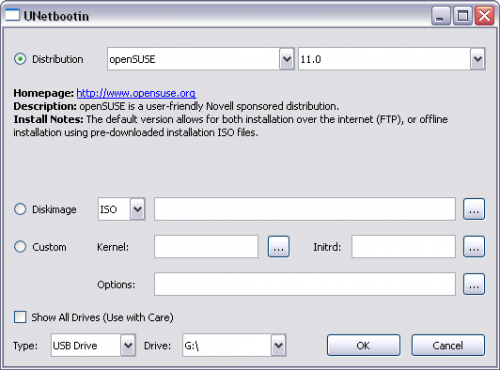This screenshot has height=370, width=500.
Task: Select the Diskimage radio button
Action: tap(20, 209)
